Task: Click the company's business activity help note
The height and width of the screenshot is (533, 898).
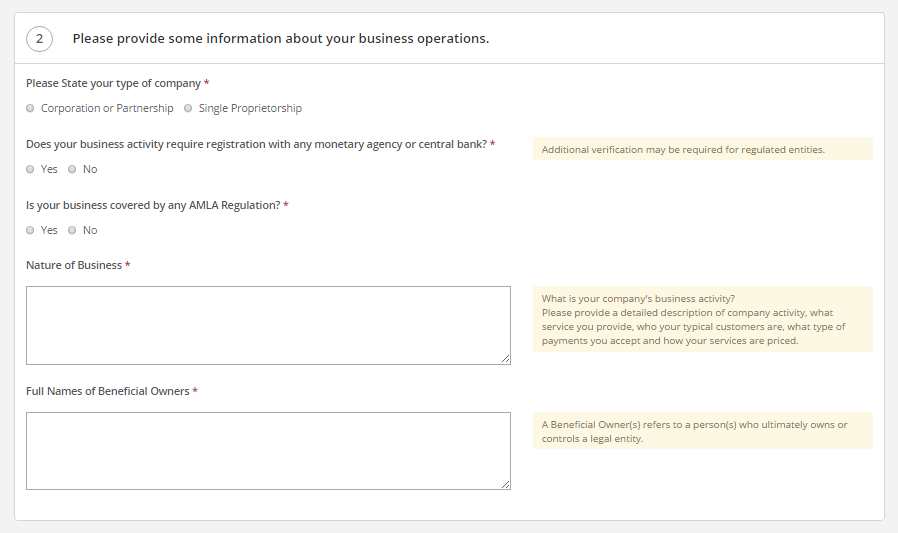Action: point(703,319)
